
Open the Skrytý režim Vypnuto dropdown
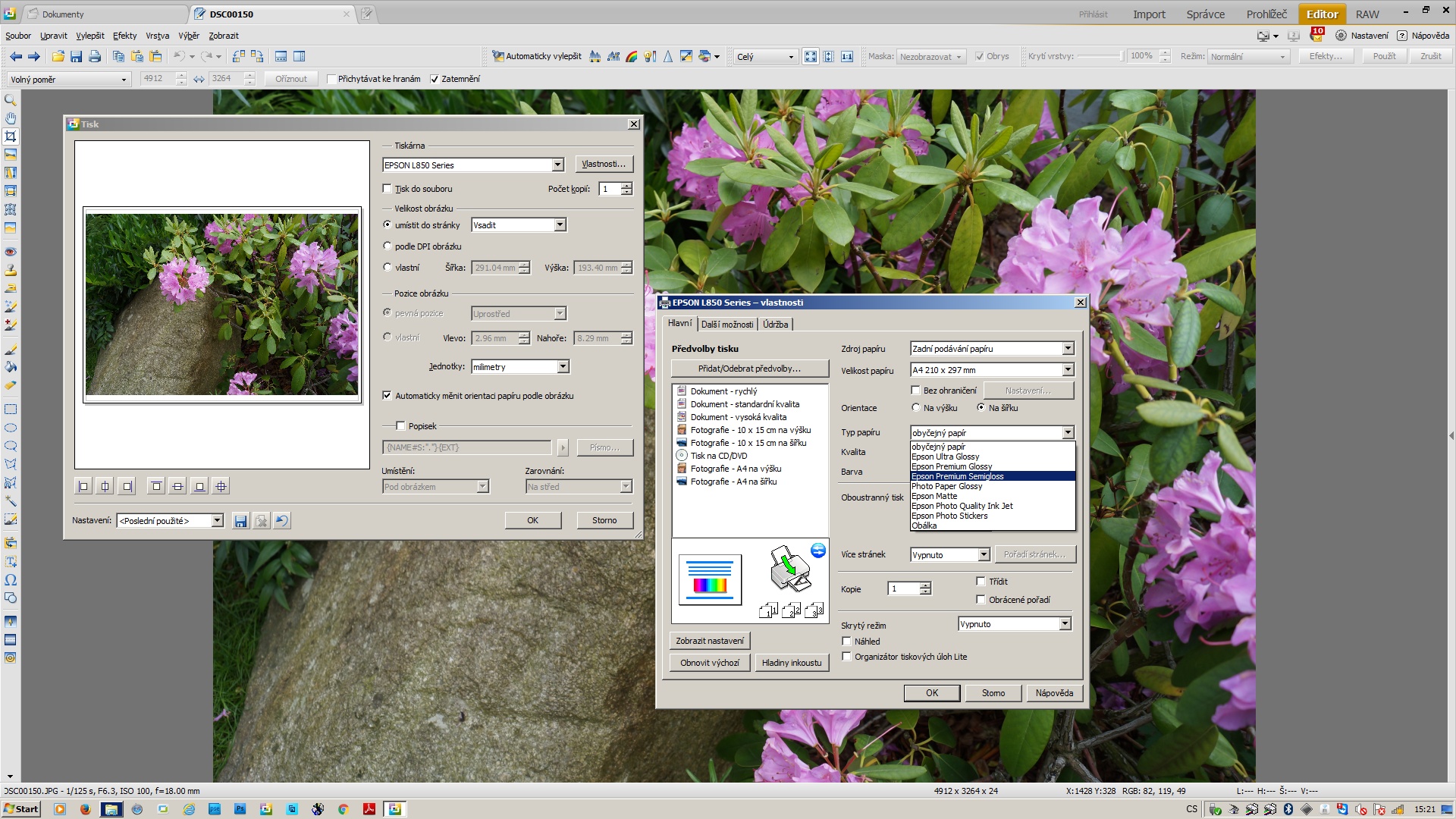(1015, 624)
